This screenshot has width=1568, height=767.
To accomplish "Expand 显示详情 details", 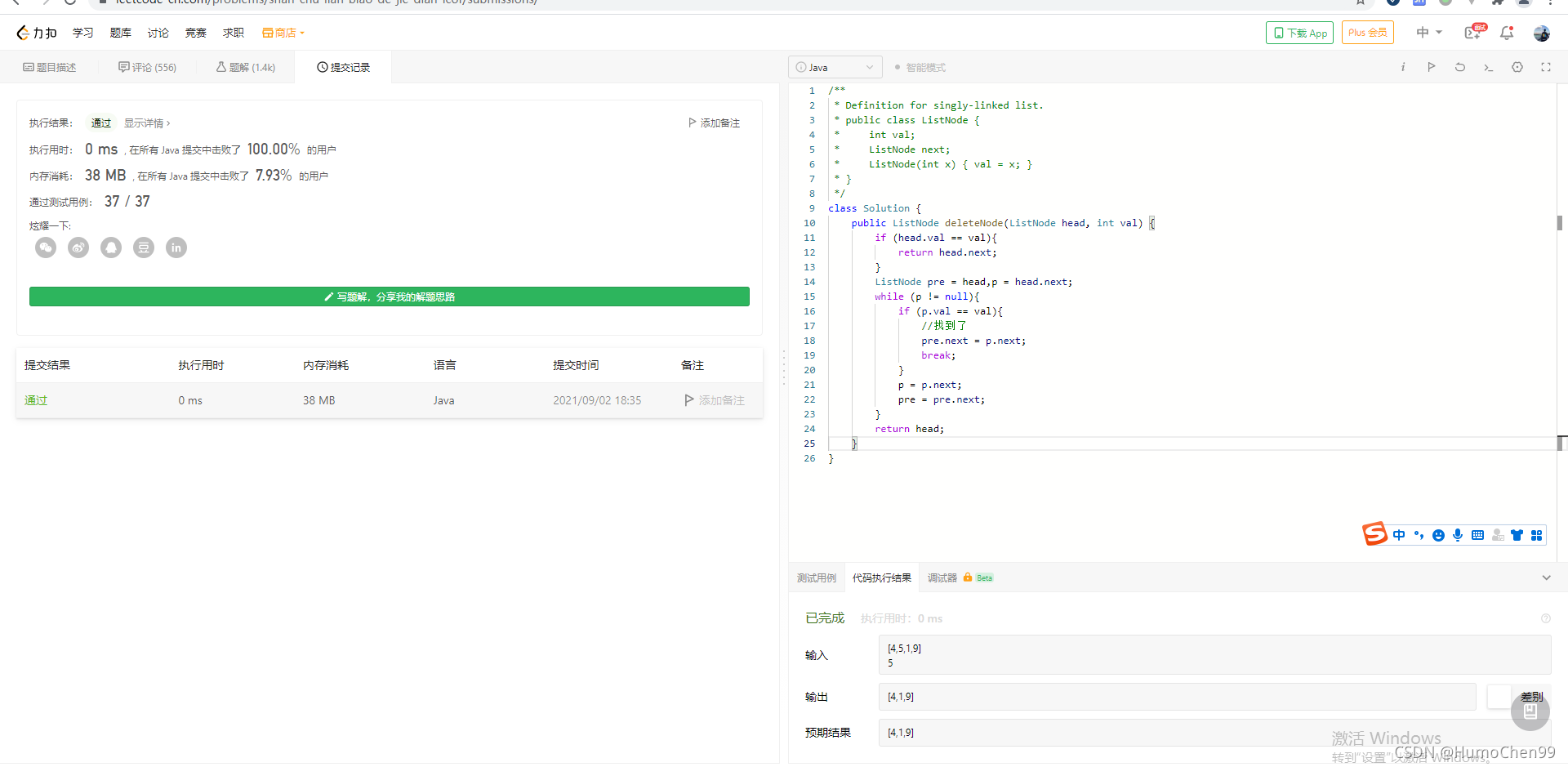I will 147,123.
